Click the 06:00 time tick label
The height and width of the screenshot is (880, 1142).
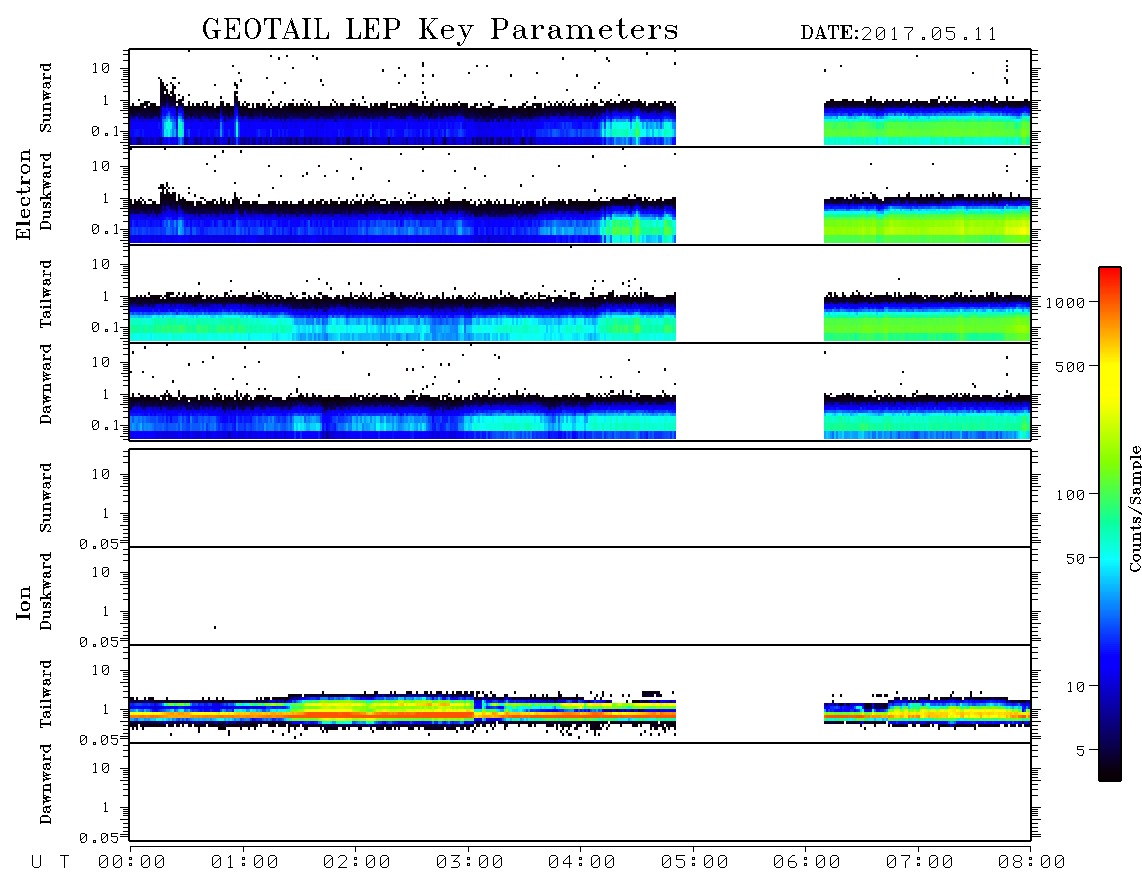coord(807,863)
